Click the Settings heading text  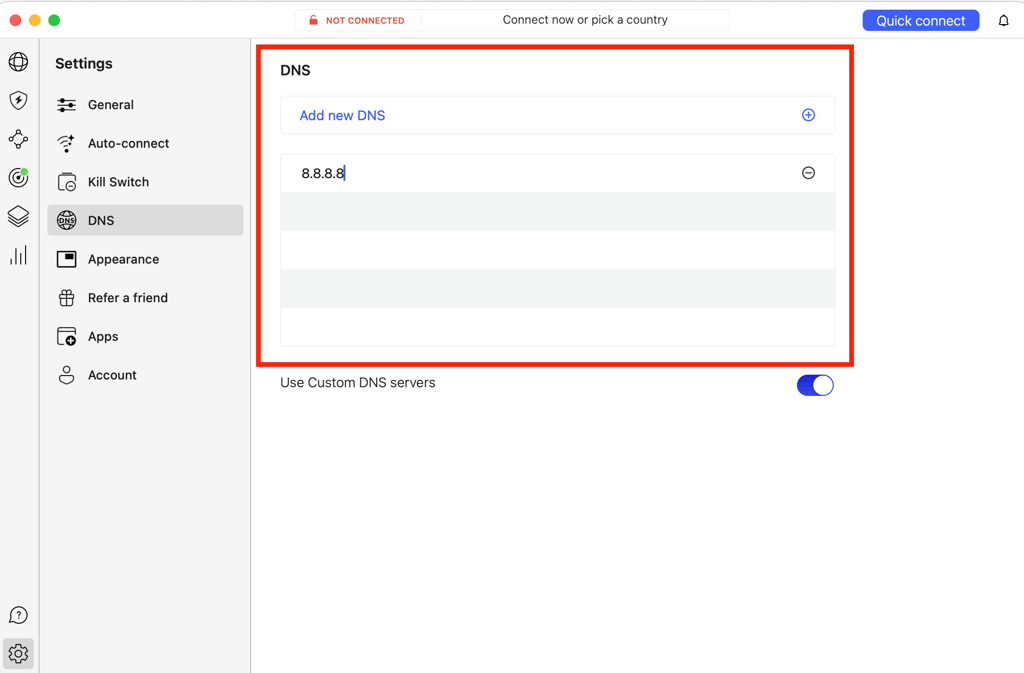pyautogui.click(x=84, y=63)
